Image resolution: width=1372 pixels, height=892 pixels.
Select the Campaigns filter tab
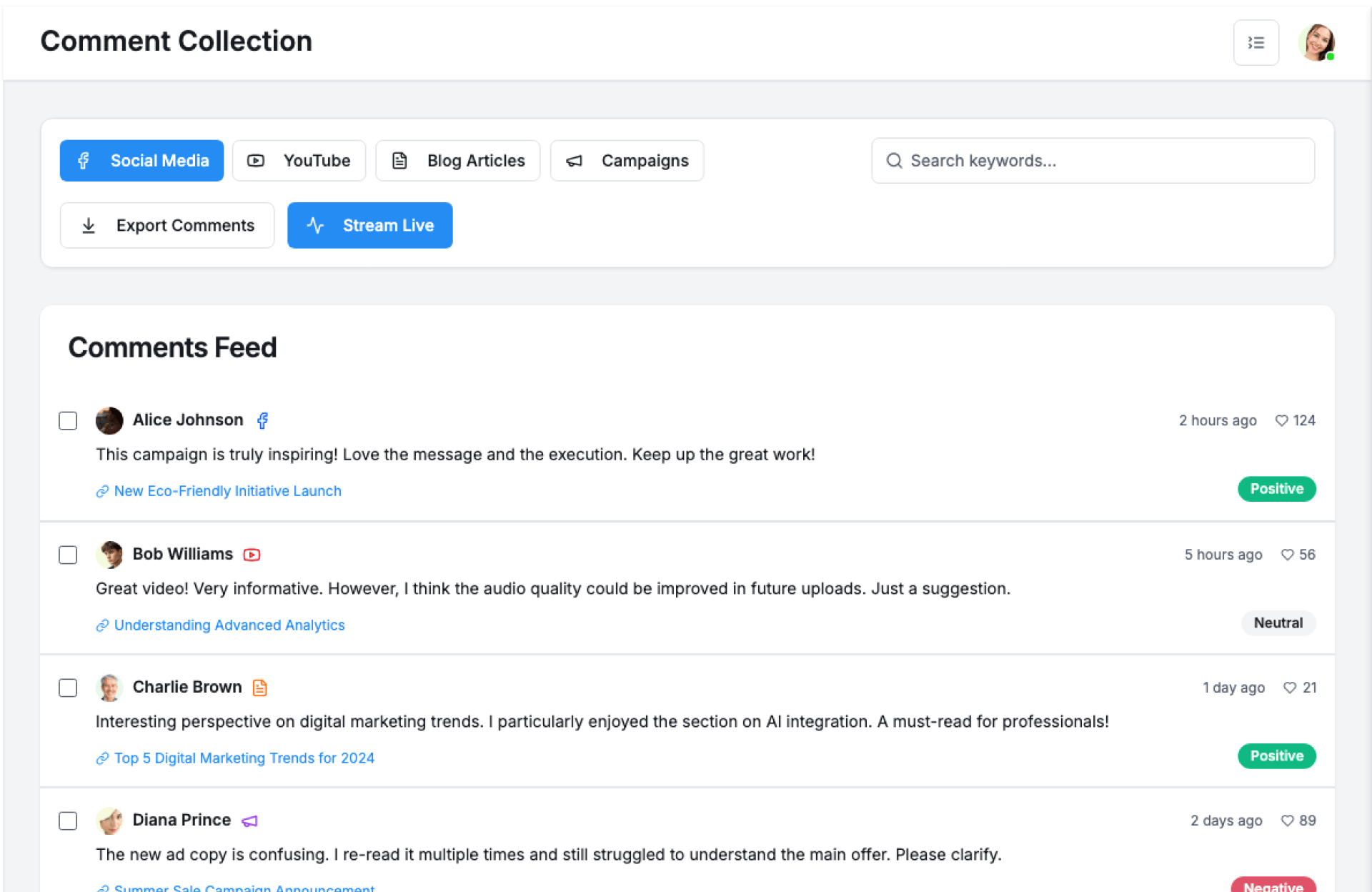tap(626, 161)
